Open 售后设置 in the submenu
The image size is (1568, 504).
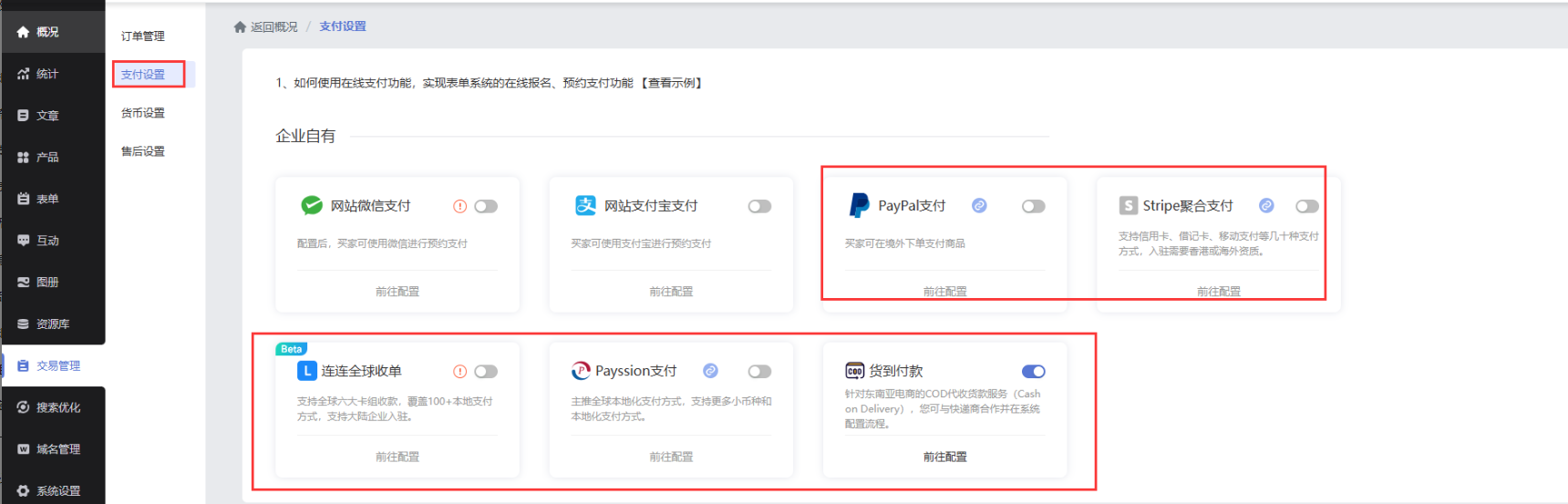point(143,151)
